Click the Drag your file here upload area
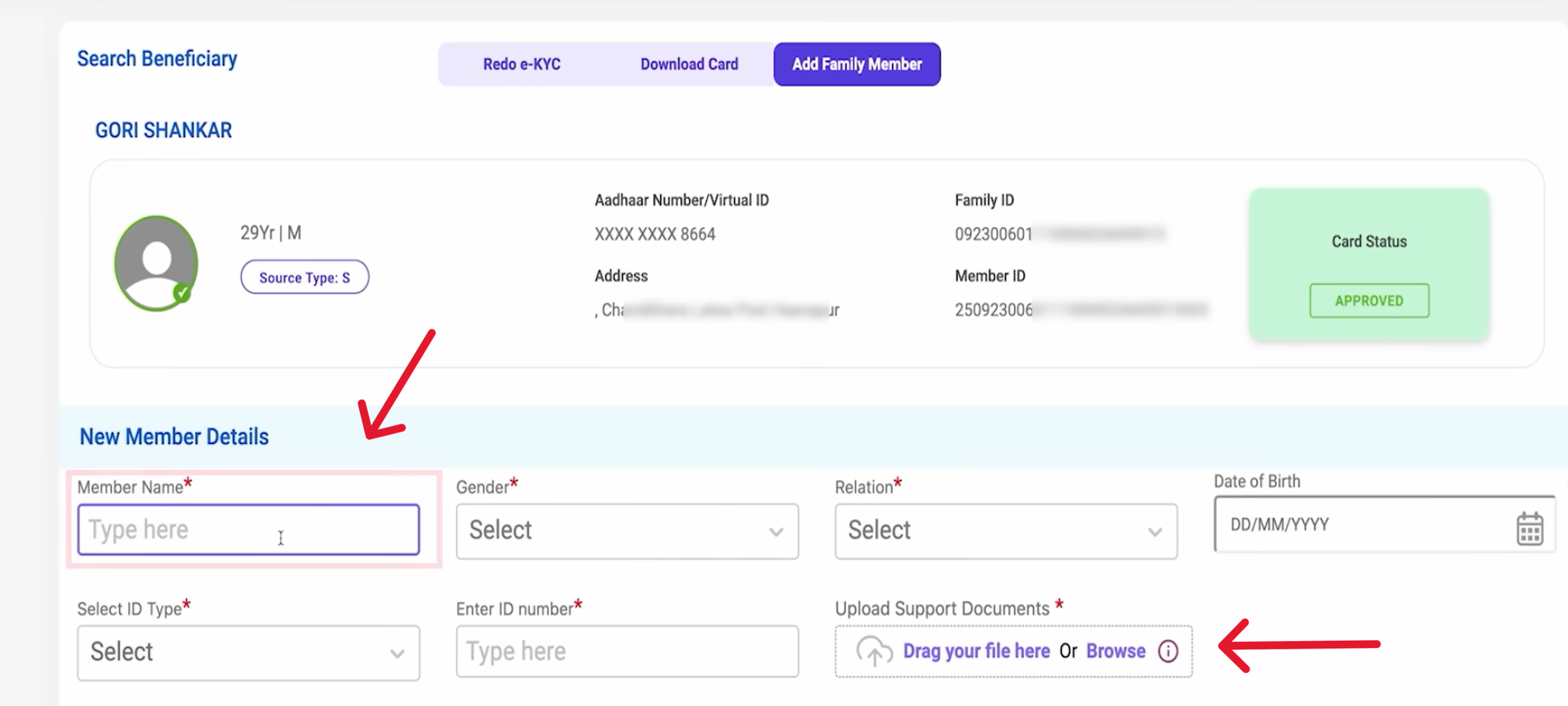 pyautogui.click(x=977, y=651)
